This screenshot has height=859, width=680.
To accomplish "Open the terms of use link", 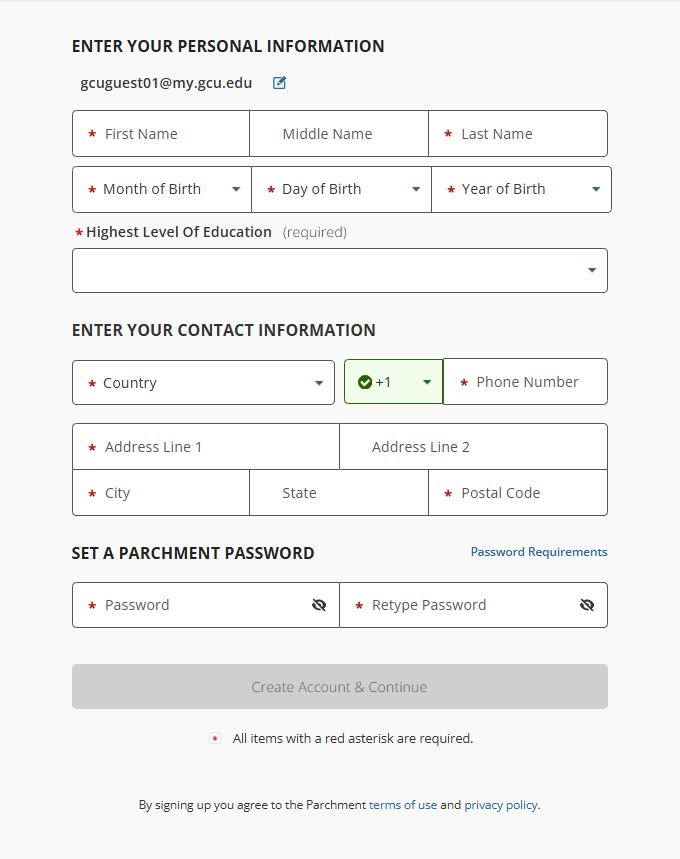I will (x=403, y=805).
